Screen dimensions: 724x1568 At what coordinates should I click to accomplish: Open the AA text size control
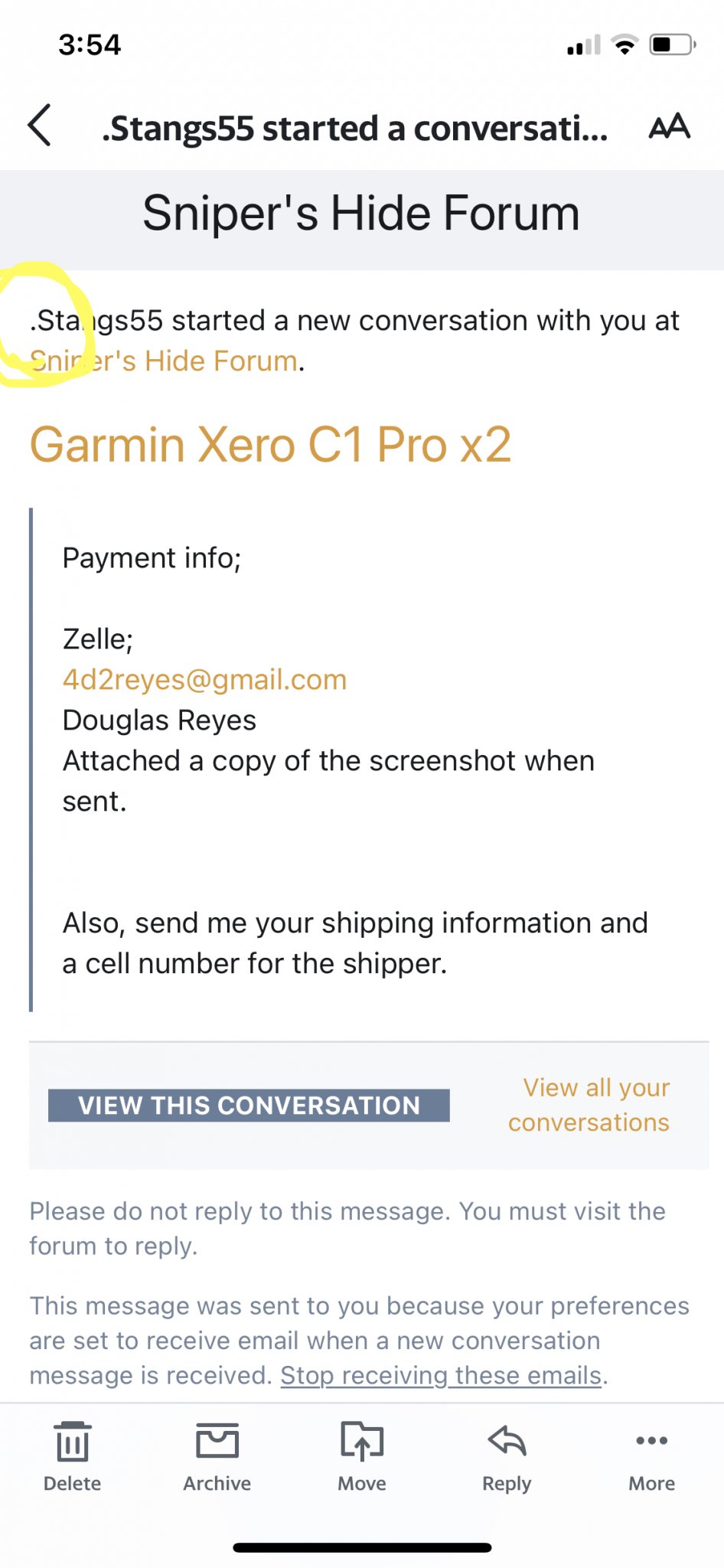coord(670,126)
